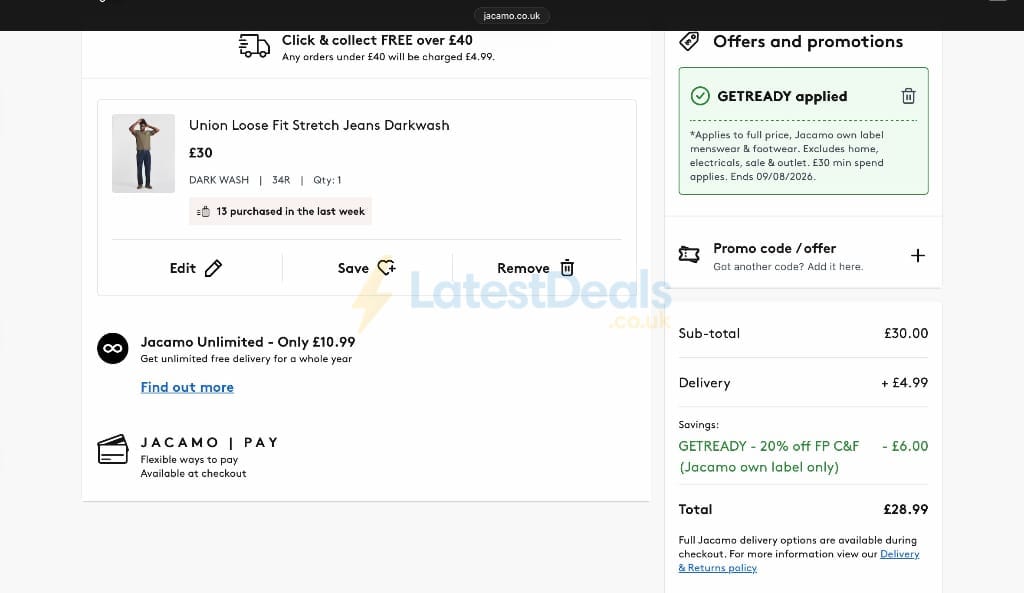The height and width of the screenshot is (593, 1024).
Task: Click the Remove trash can icon
Action: click(568, 268)
